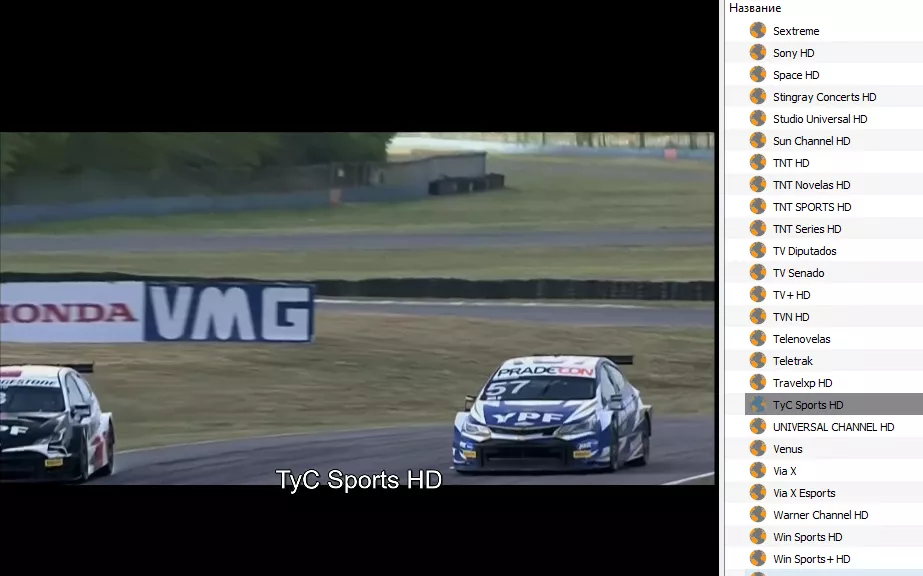Click the icon next to TV+ HD
Image resolution: width=923 pixels, height=576 pixels.
coord(758,294)
